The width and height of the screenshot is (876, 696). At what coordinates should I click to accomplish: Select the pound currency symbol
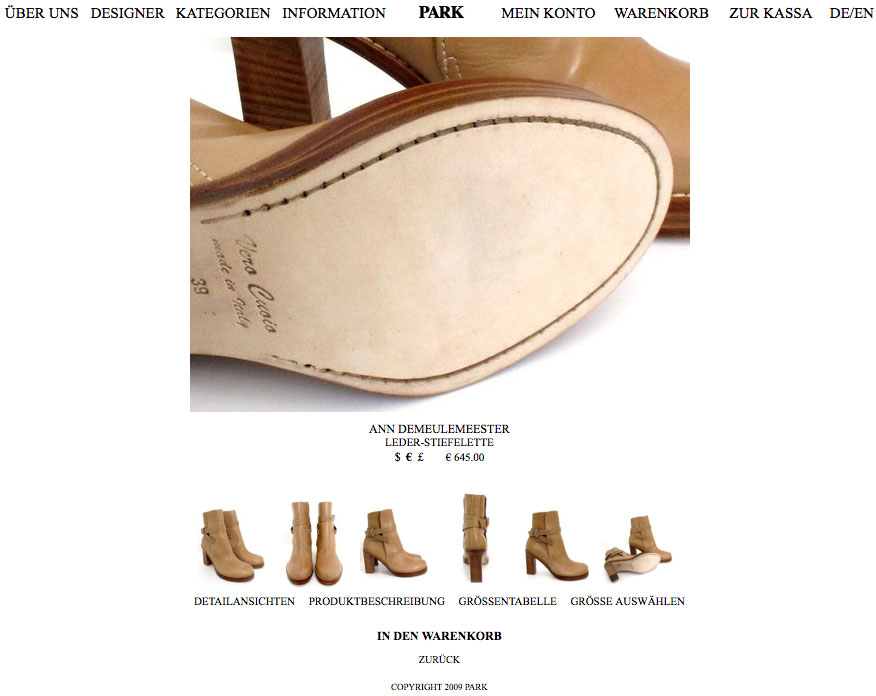(x=421, y=457)
